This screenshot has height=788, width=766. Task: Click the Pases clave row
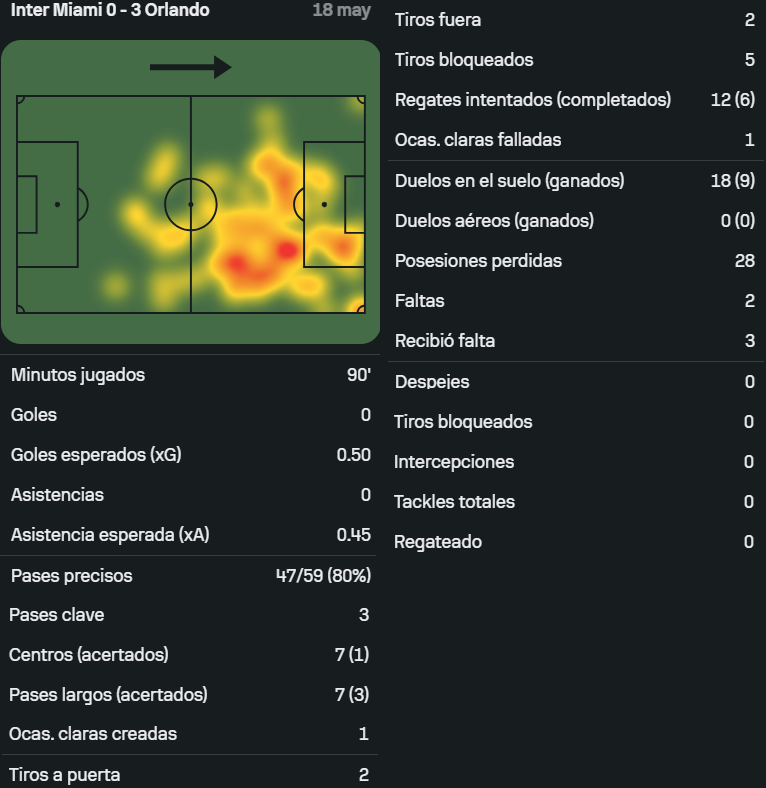pos(189,615)
